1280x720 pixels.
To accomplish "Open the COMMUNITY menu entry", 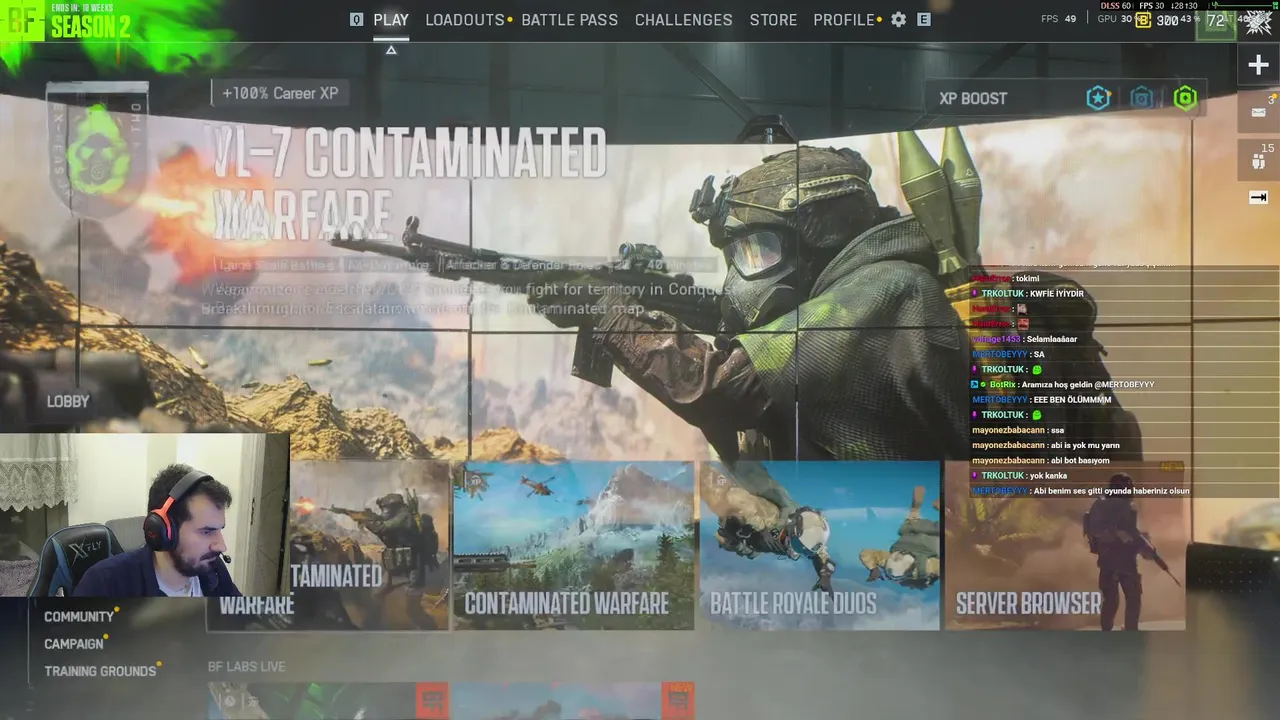I will pyautogui.click(x=79, y=617).
